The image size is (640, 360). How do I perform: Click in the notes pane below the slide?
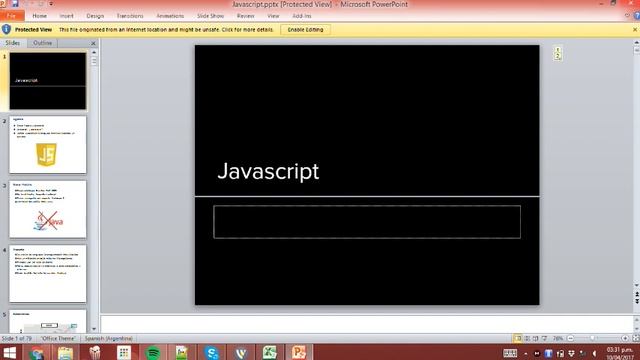[367, 324]
